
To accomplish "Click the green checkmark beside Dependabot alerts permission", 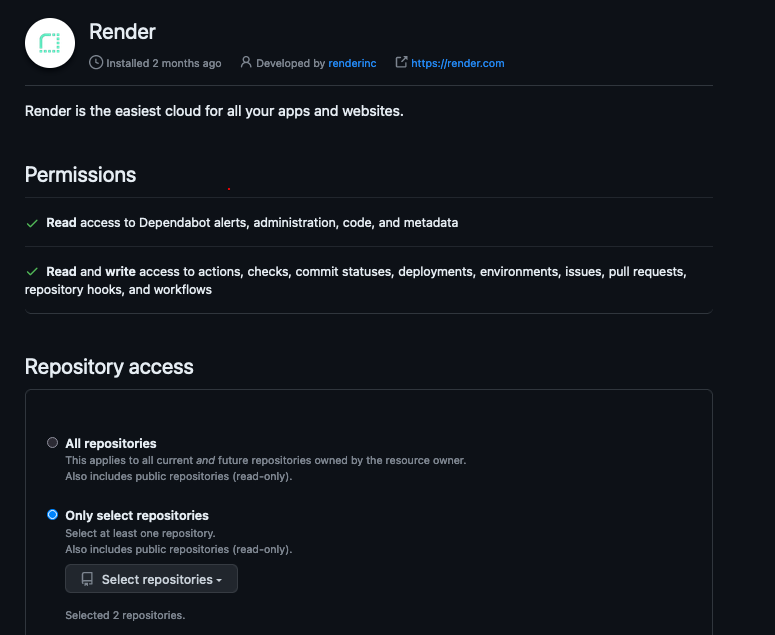I will (33, 223).
